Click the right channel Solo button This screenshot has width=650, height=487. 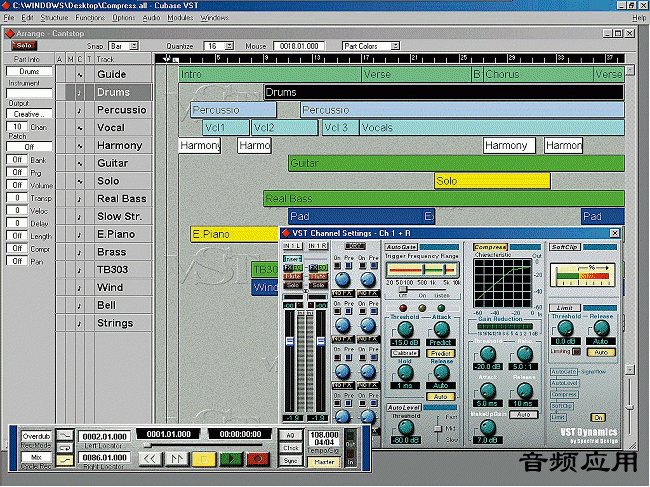[318, 285]
